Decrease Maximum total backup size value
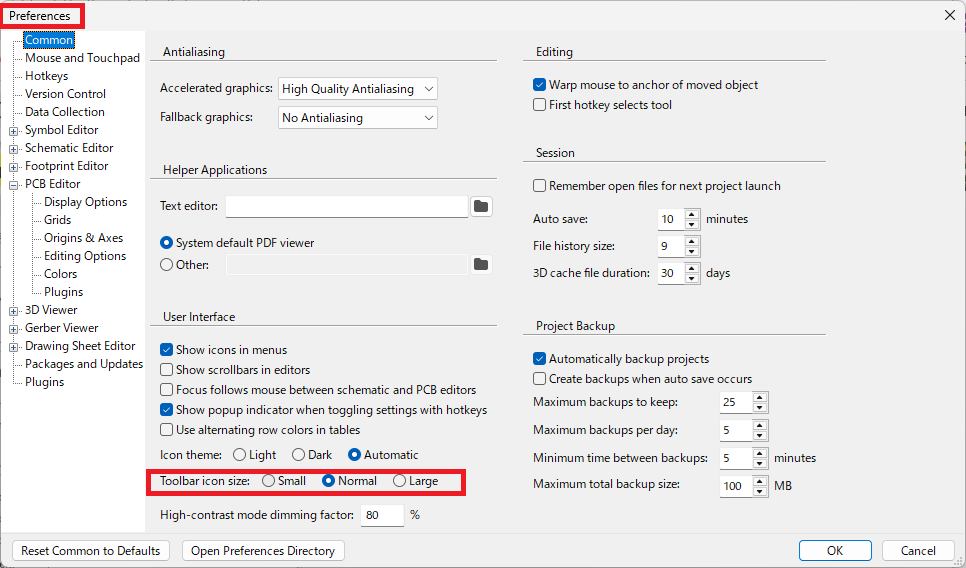The width and height of the screenshot is (966, 568). click(760, 491)
